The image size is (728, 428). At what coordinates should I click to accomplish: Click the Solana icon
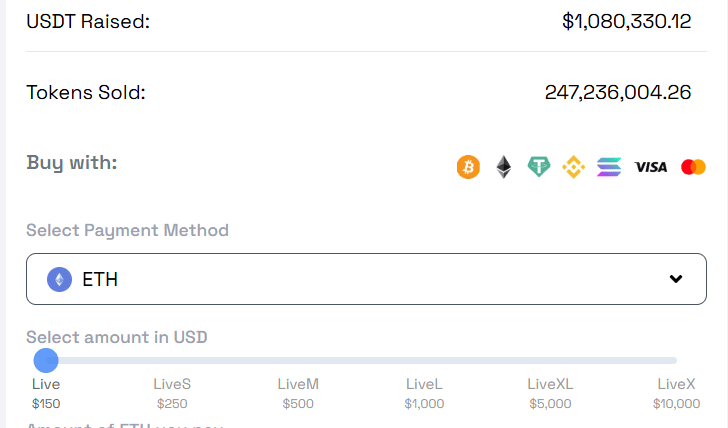[609, 167]
